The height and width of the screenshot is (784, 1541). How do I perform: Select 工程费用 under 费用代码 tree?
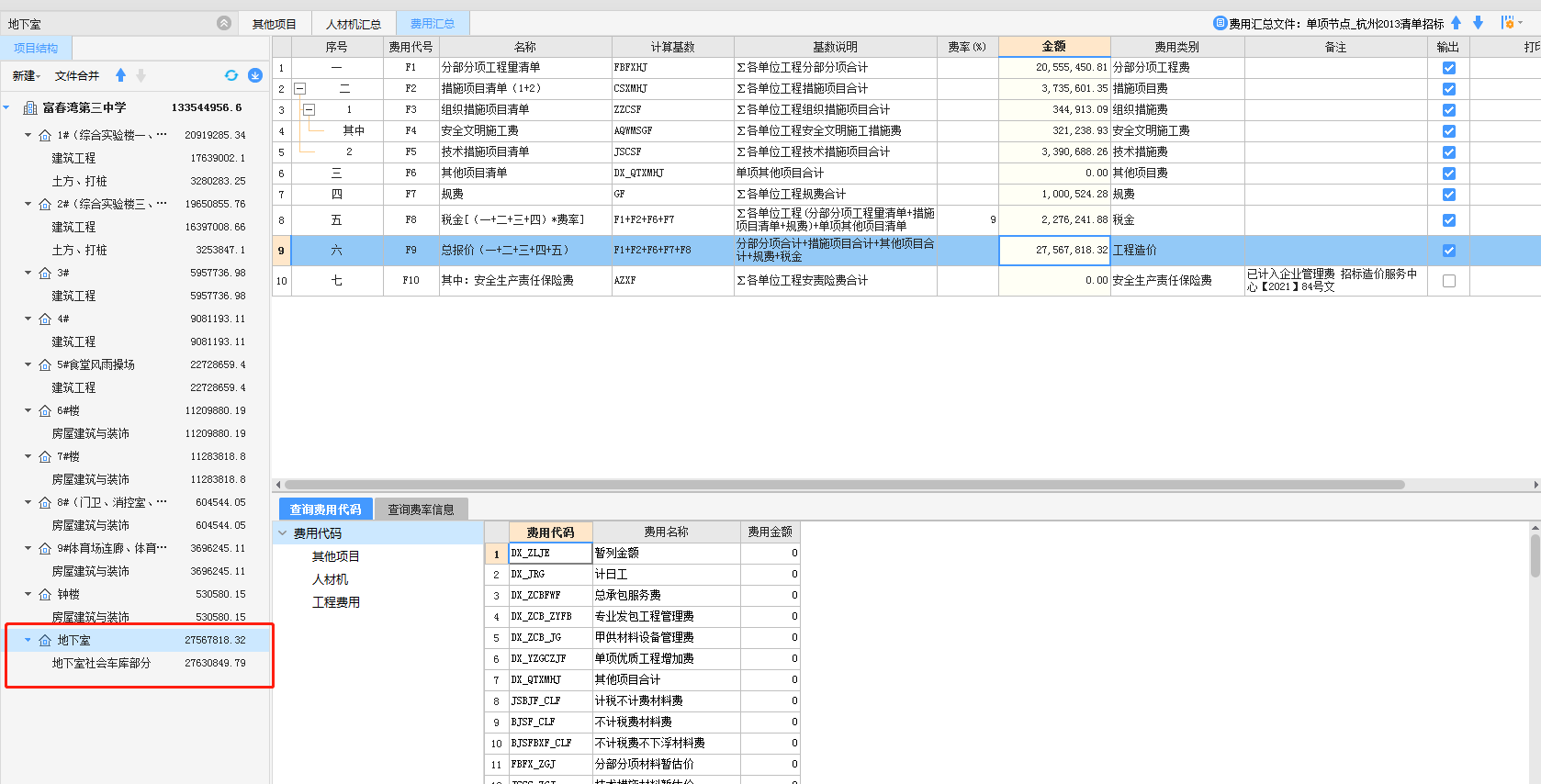(336, 602)
